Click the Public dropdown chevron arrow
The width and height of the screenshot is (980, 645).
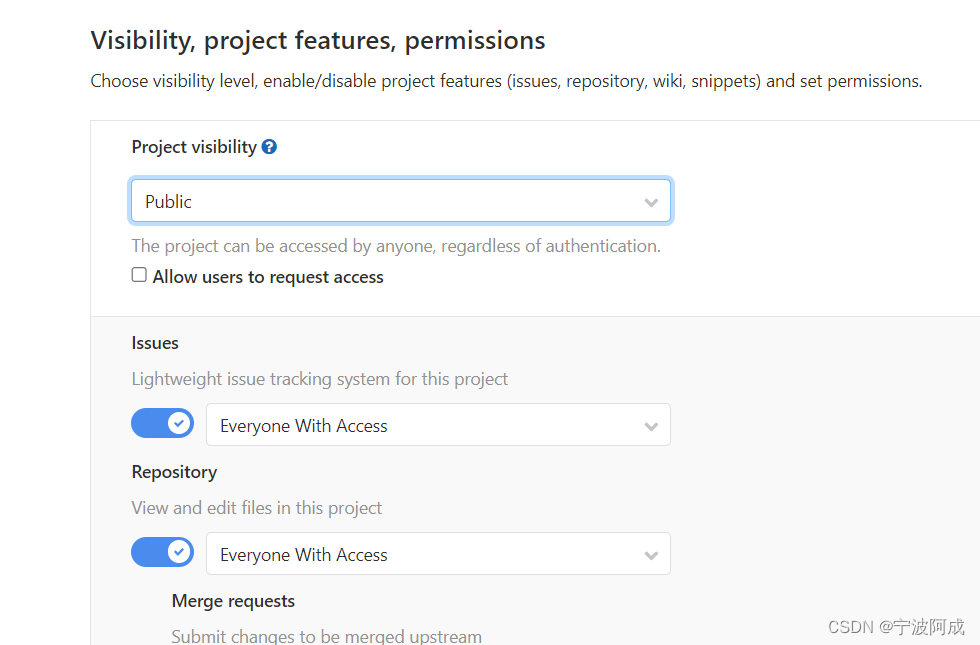(x=651, y=202)
